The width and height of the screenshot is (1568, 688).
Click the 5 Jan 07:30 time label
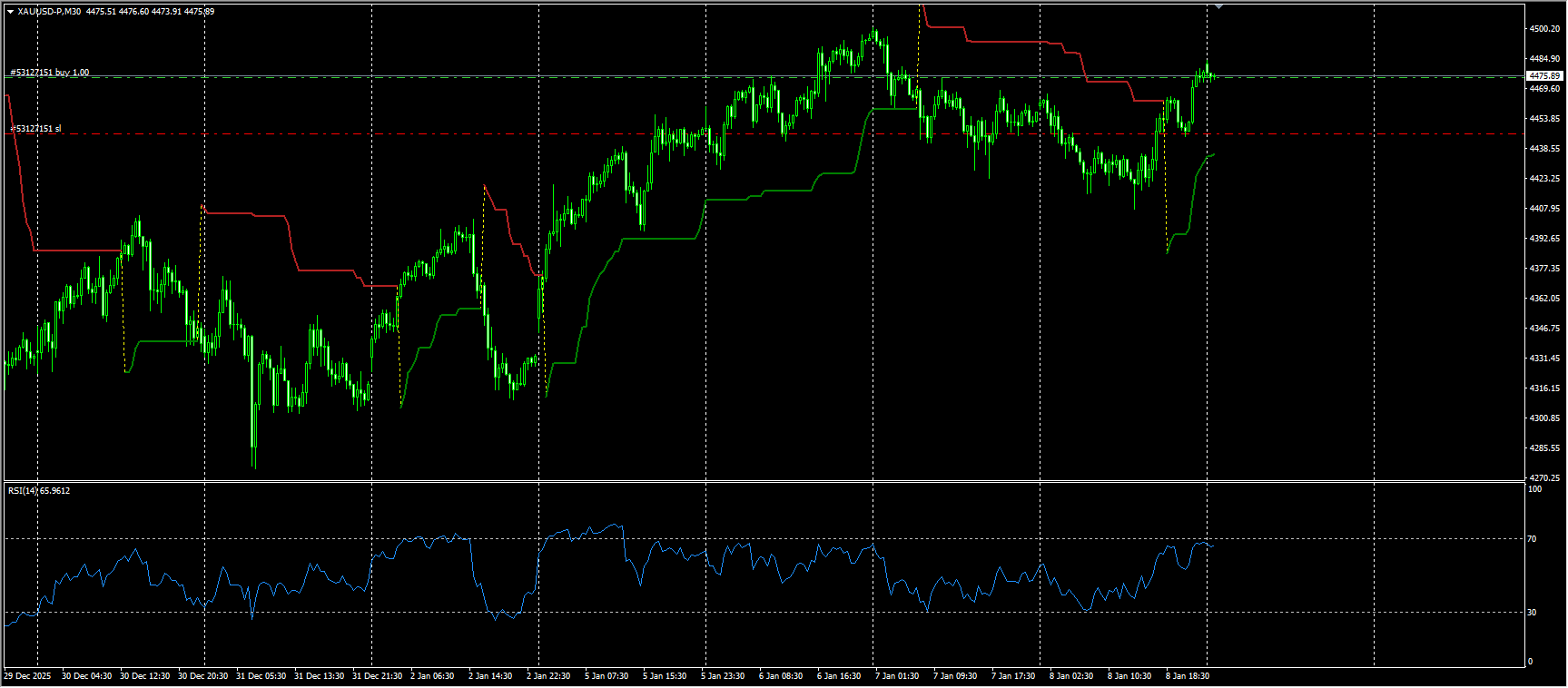[606, 676]
